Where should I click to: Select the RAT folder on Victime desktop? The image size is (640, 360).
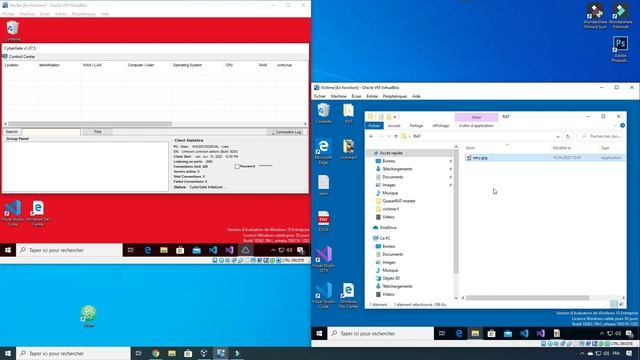click(x=348, y=113)
